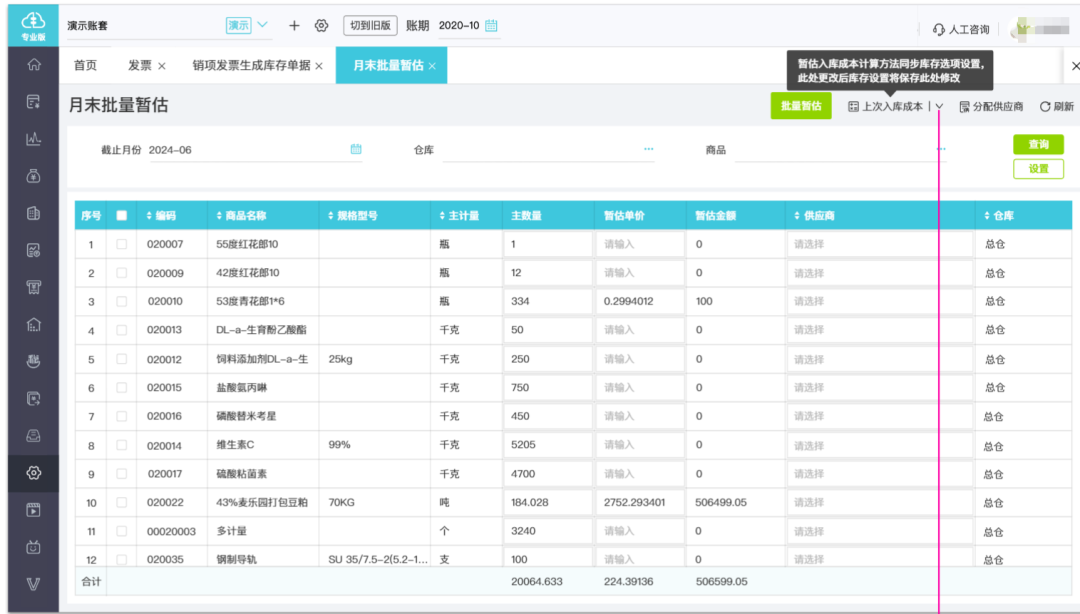
Task: Open the home icon in the left sidebar
Action: pos(34,63)
